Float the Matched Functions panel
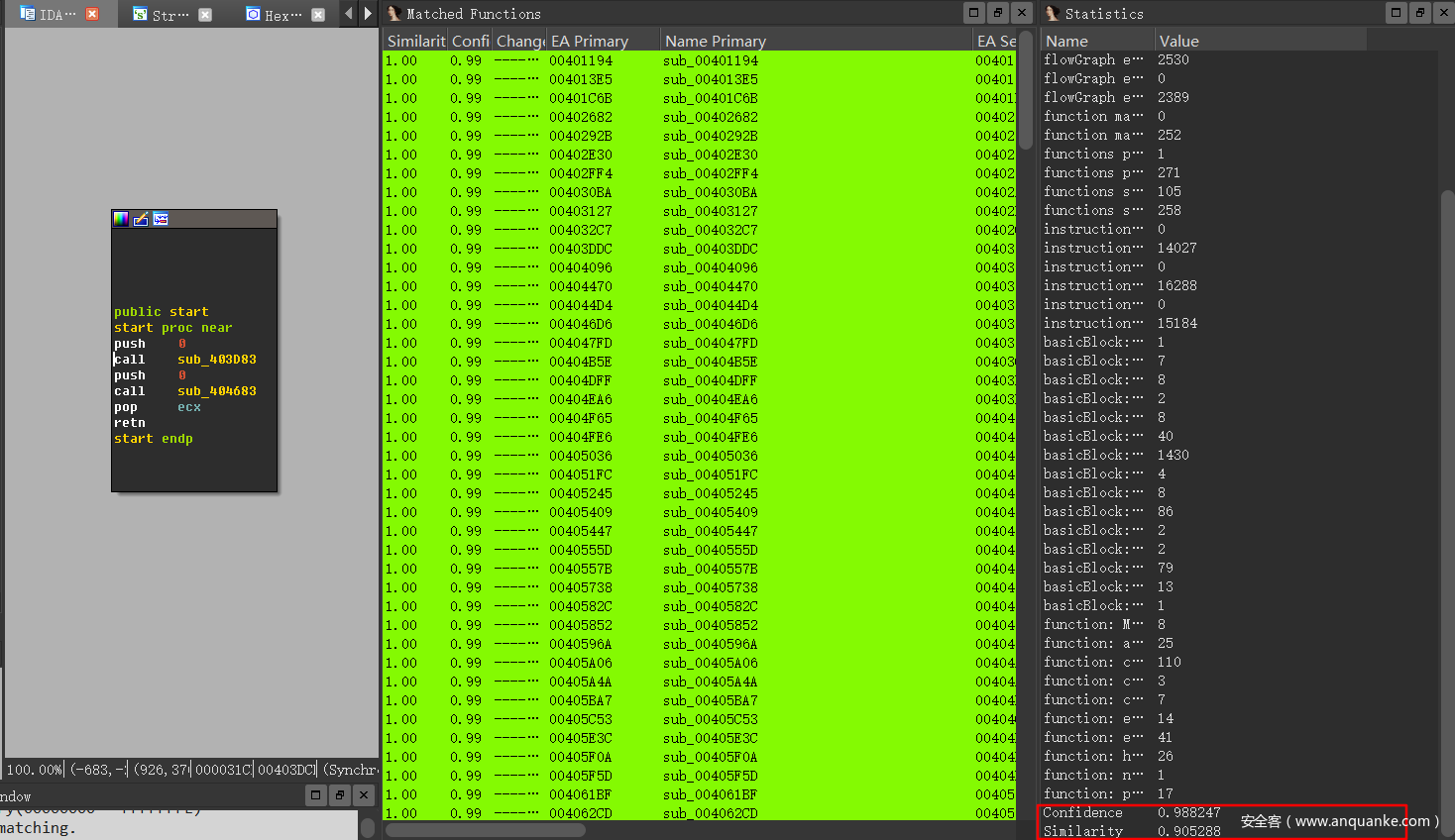 (x=998, y=13)
